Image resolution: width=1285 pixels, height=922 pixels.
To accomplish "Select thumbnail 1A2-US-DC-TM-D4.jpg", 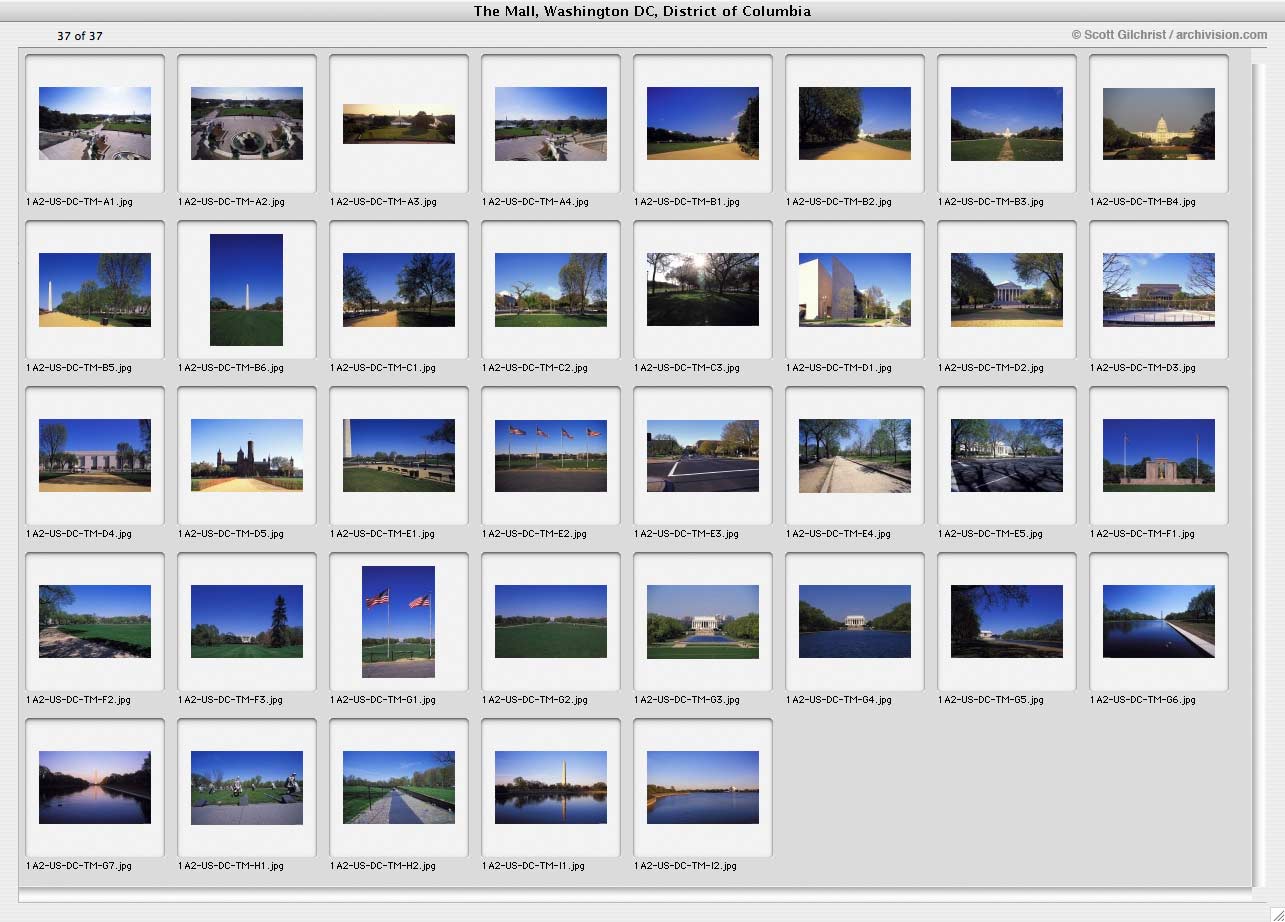I will pos(95,455).
